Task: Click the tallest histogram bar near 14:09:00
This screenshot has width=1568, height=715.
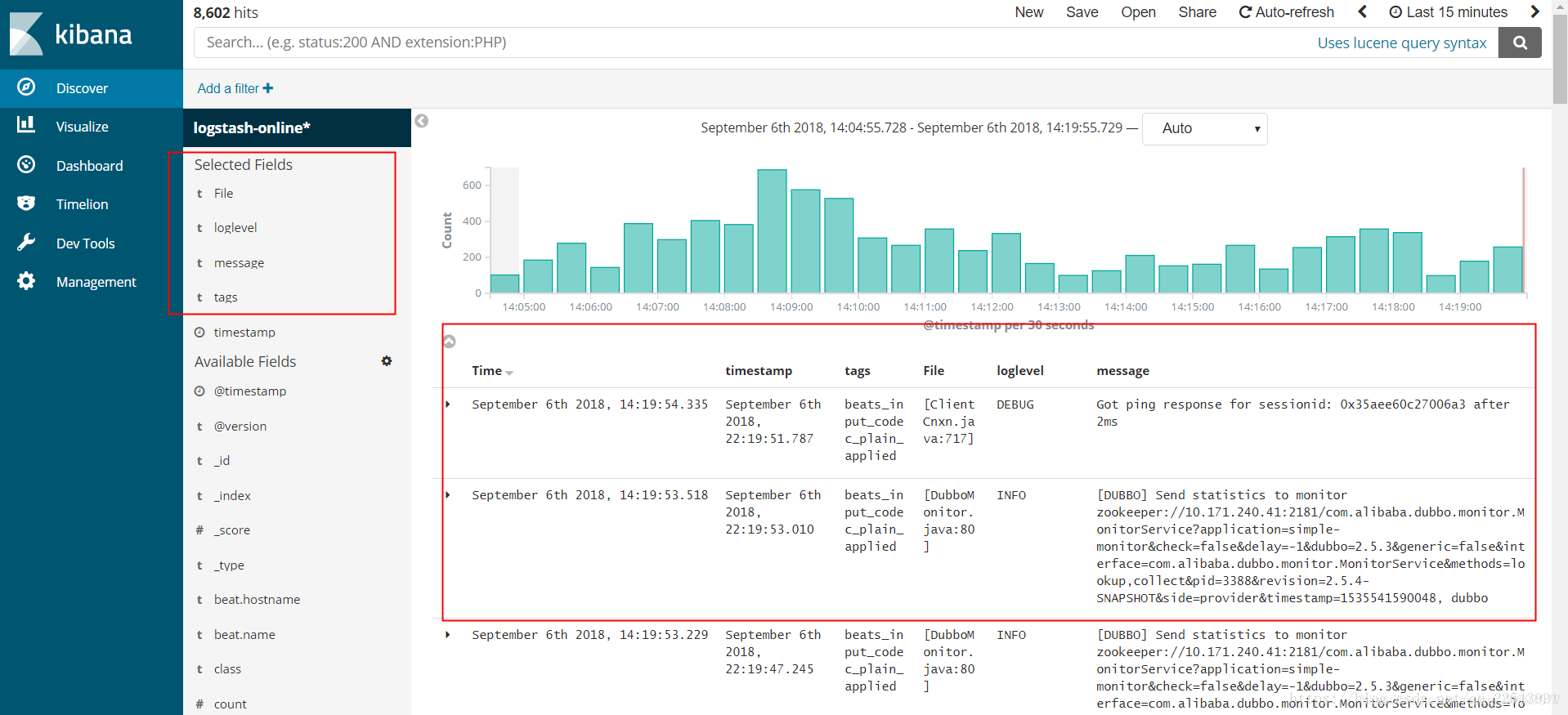Action: pyautogui.click(x=772, y=231)
